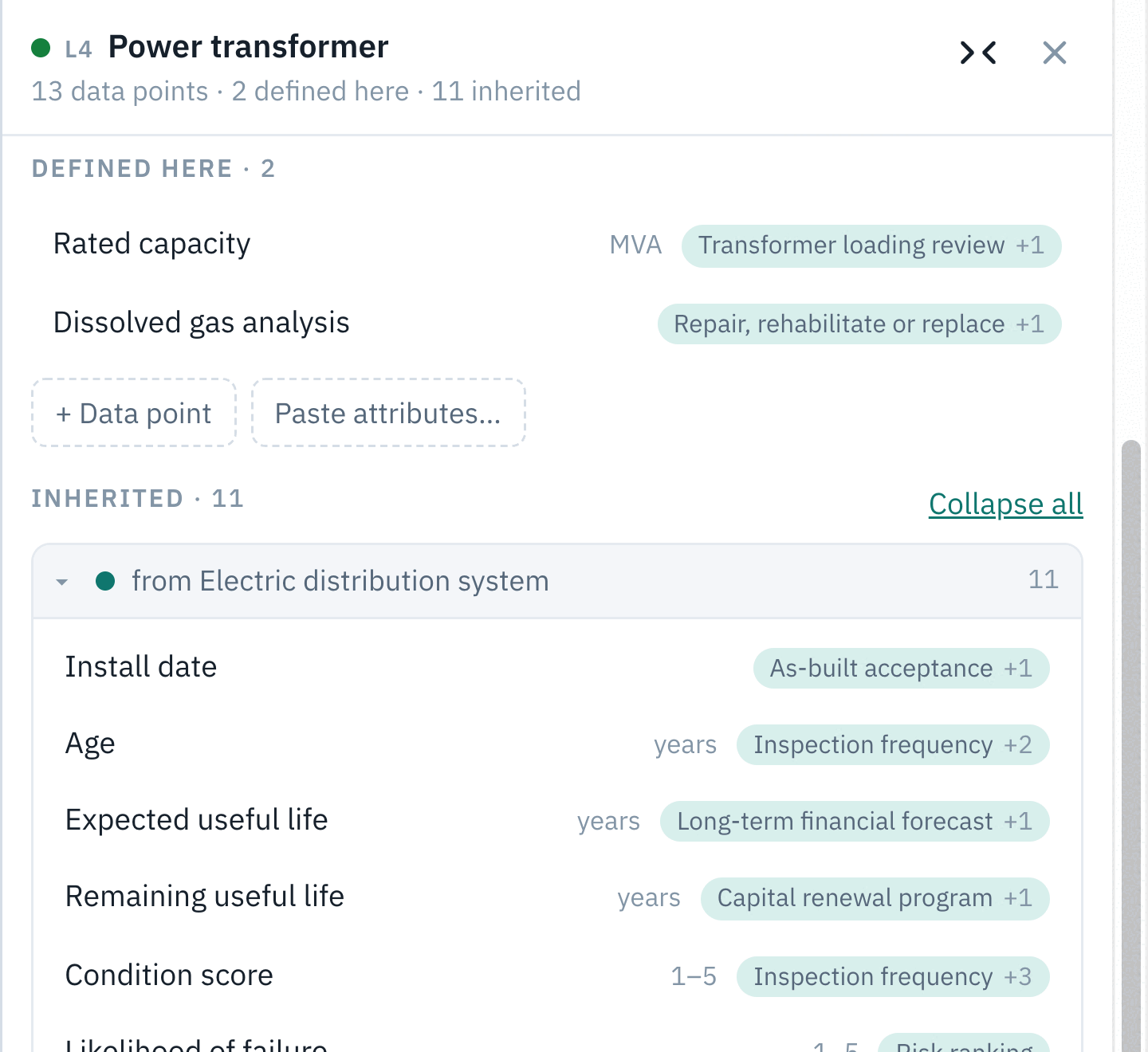Open Repair, rehabilitate or replace tag
This screenshot has height=1052, width=1148.
[x=859, y=324]
